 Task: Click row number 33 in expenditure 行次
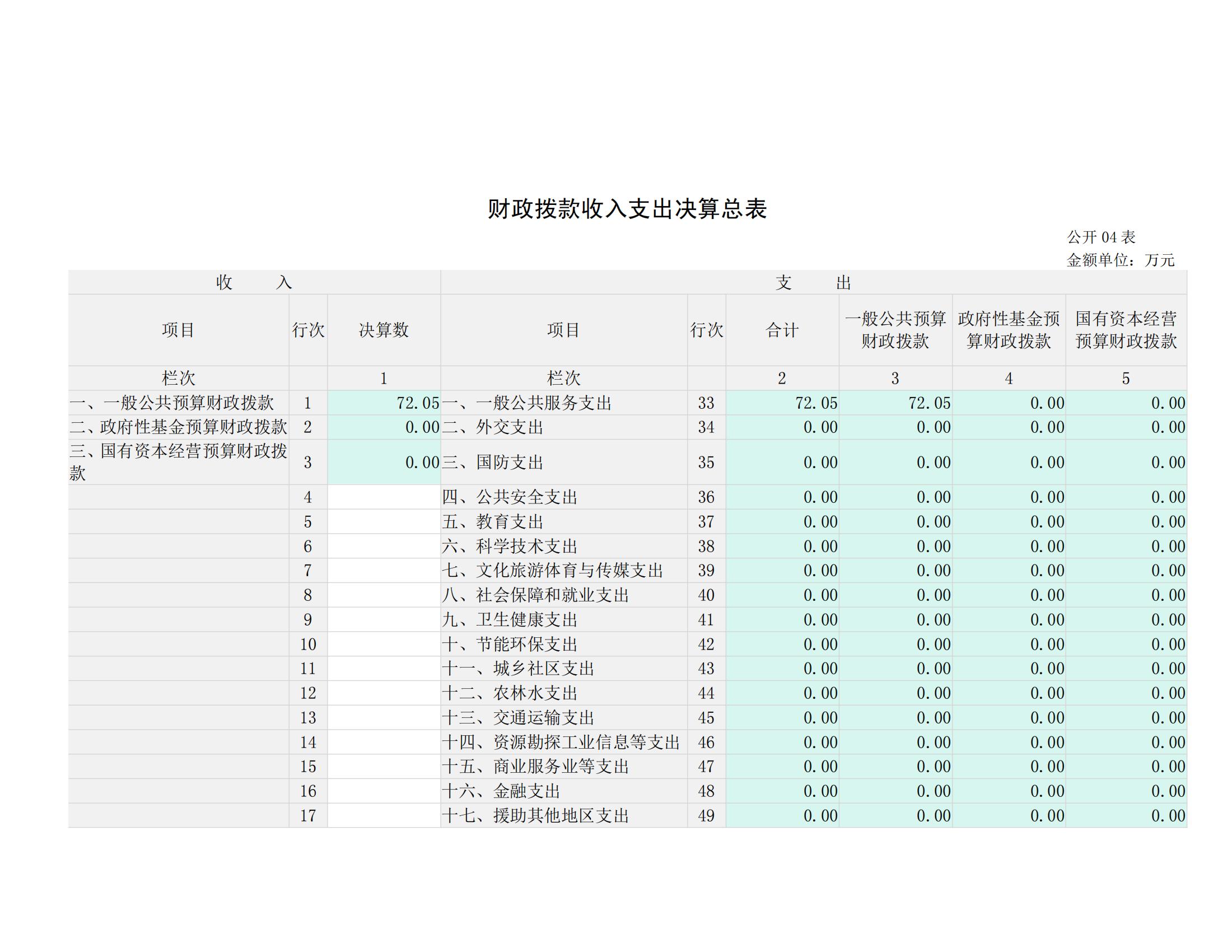706,403
